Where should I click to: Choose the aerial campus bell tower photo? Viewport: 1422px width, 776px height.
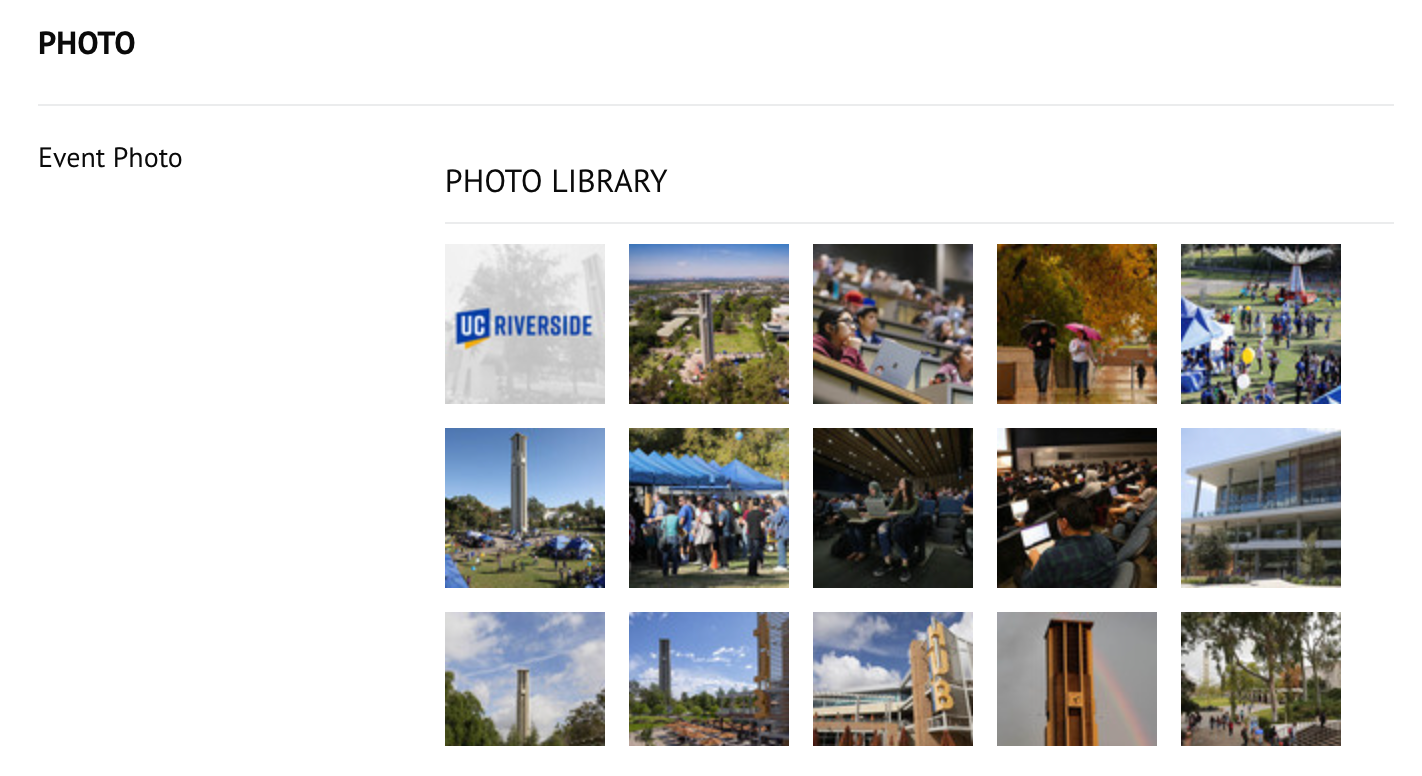[709, 324]
